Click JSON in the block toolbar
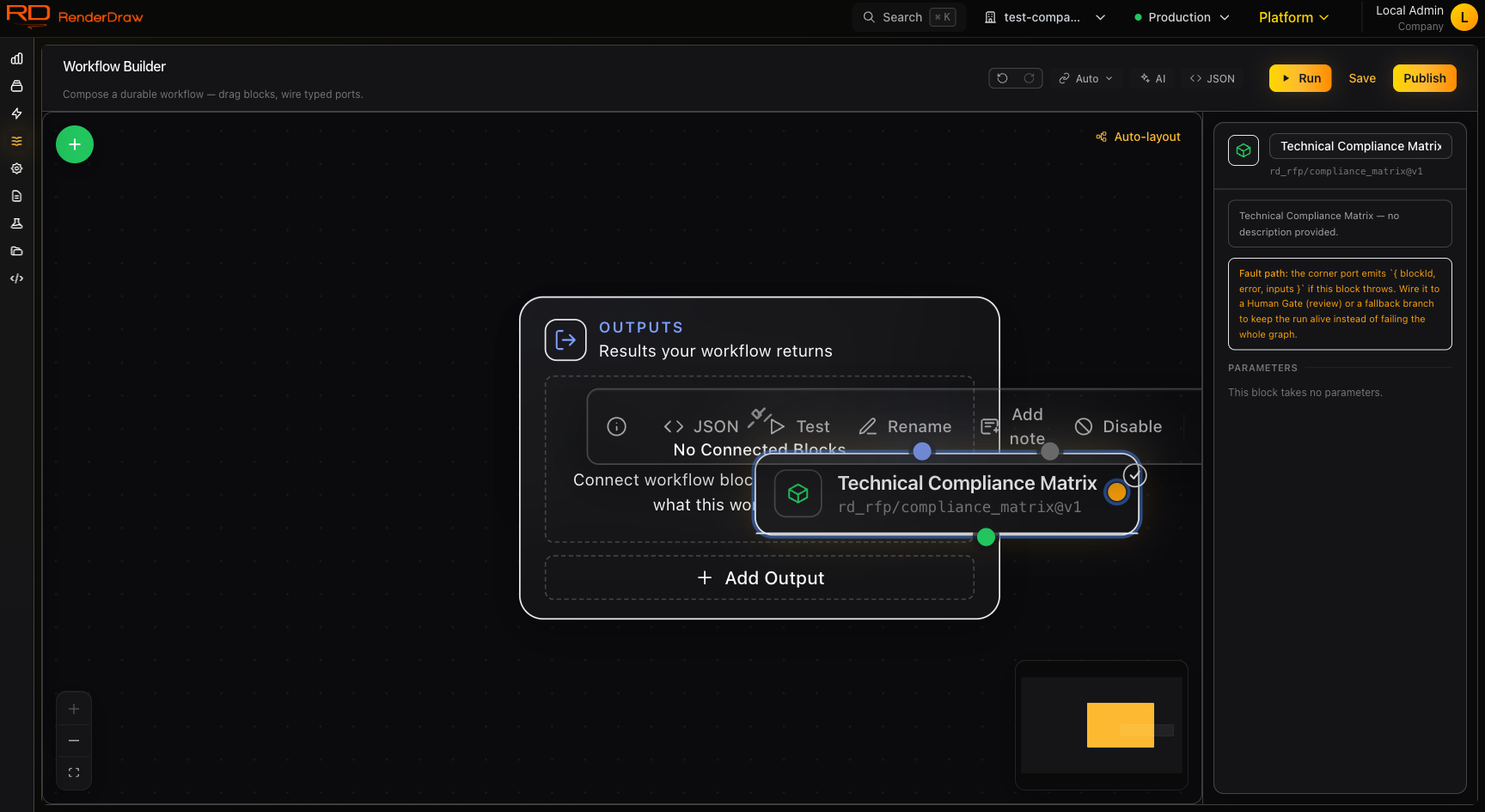1485x812 pixels. [x=701, y=426]
